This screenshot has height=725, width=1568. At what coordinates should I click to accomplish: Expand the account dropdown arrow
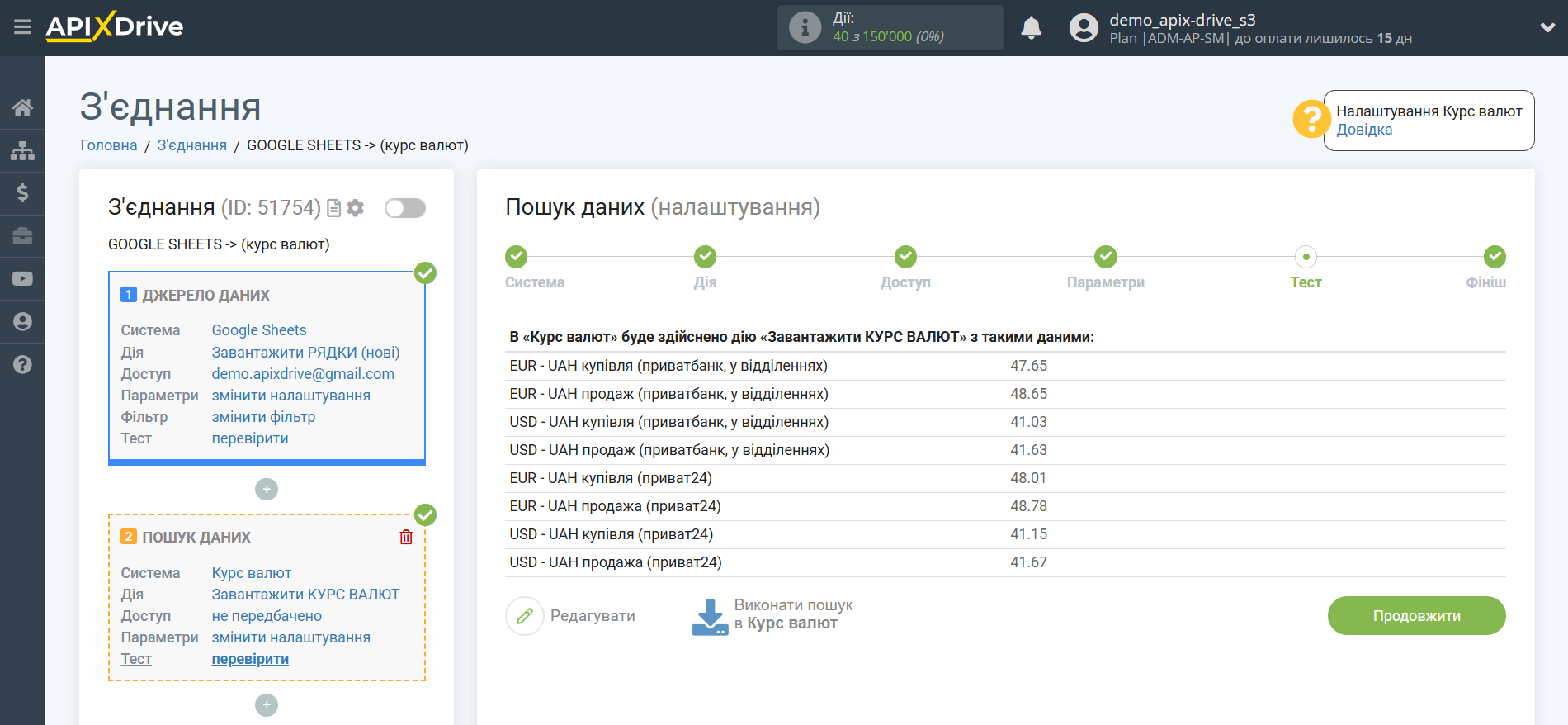(x=1547, y=27)
